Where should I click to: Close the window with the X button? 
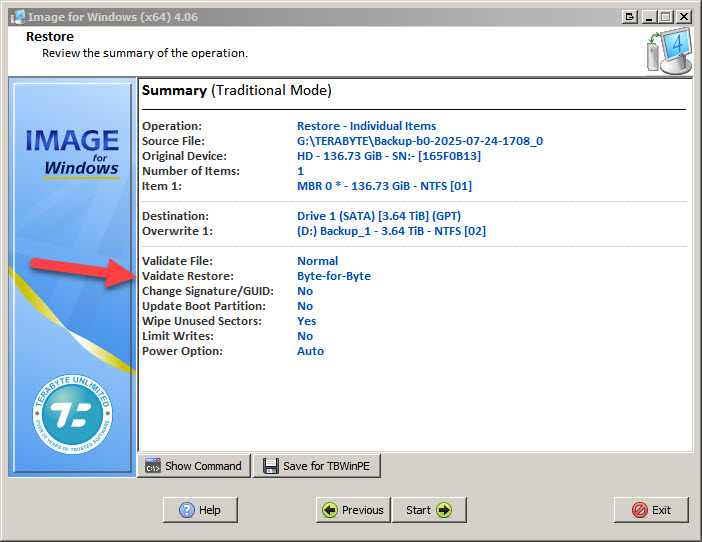click(684, 17)
